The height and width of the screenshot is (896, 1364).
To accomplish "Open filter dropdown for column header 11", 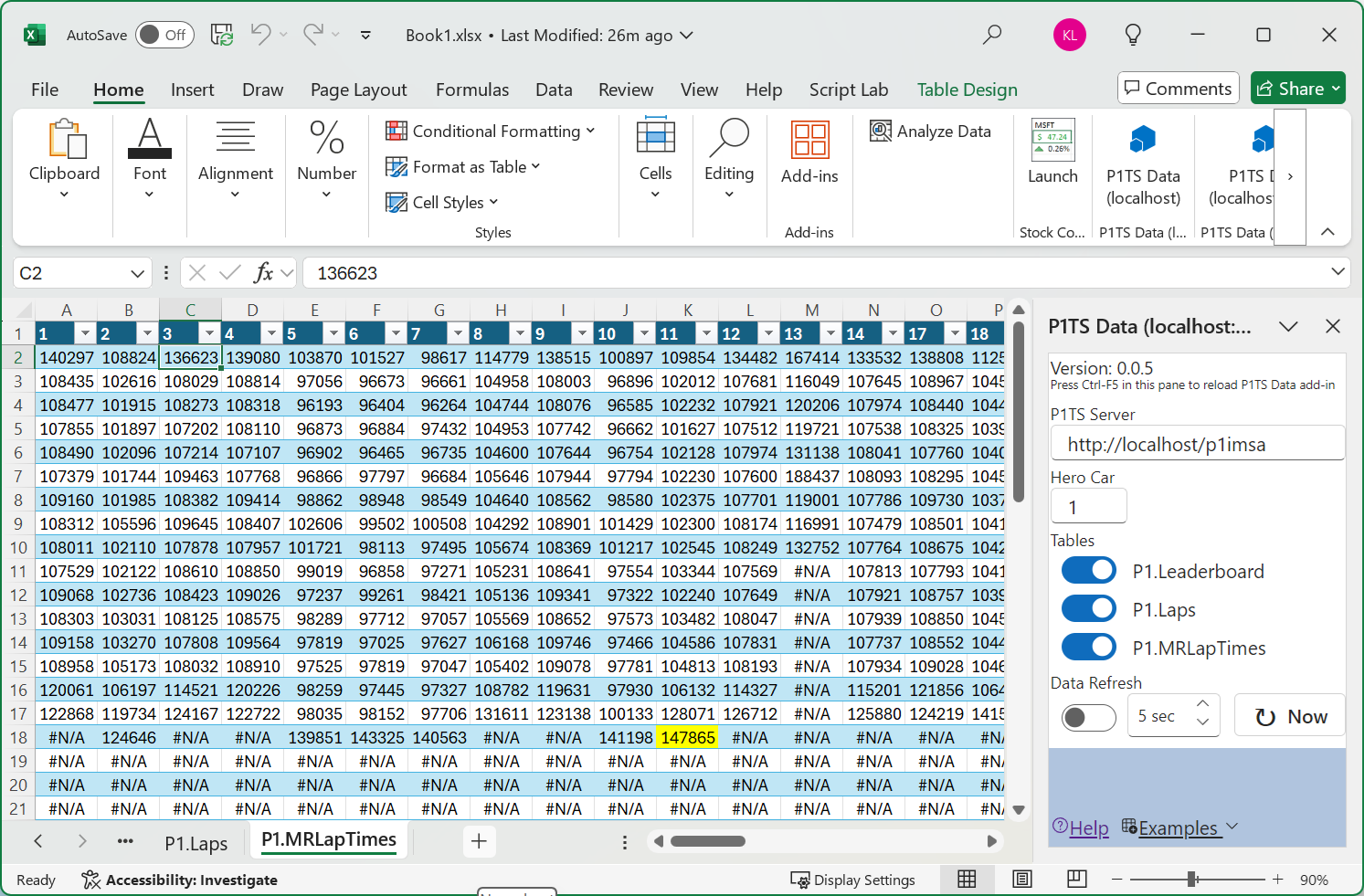I will [x=706, y=333].
